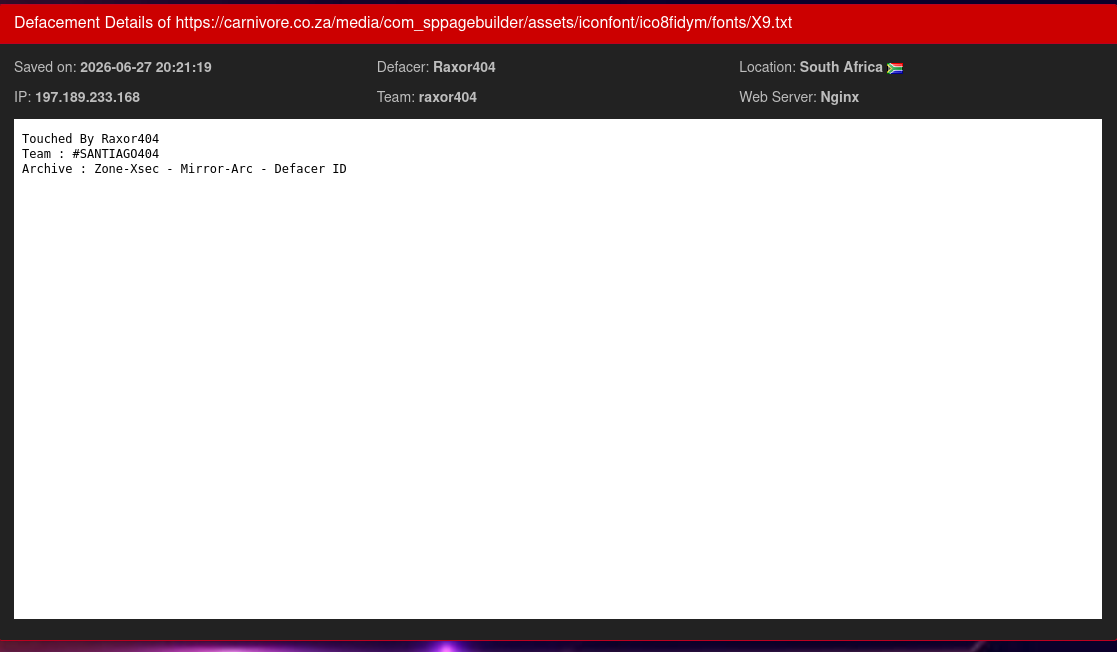1117x652 pixels.
Task: Click the Location value South Africa
Action: click(841, 67)
